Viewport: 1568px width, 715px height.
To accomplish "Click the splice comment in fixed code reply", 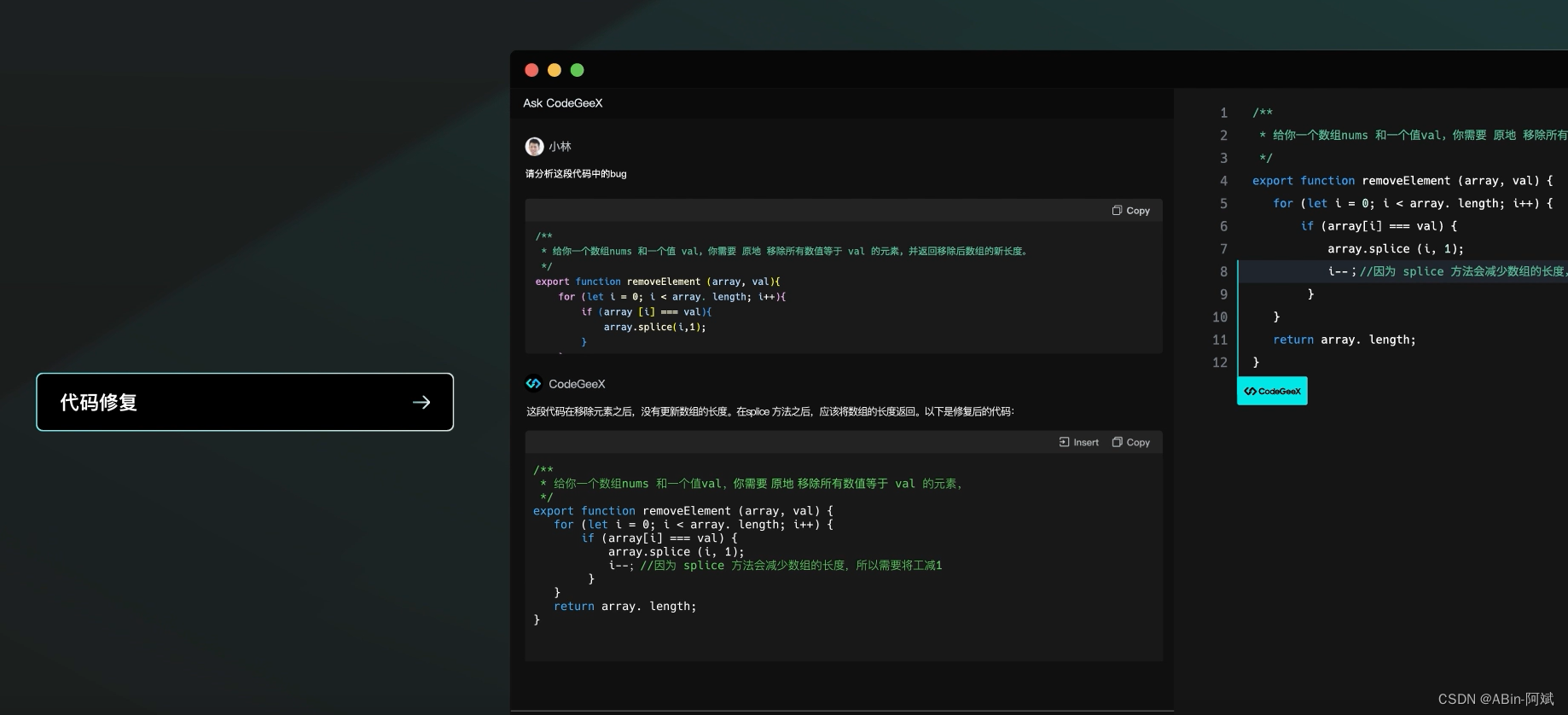I will pos(791,566).
